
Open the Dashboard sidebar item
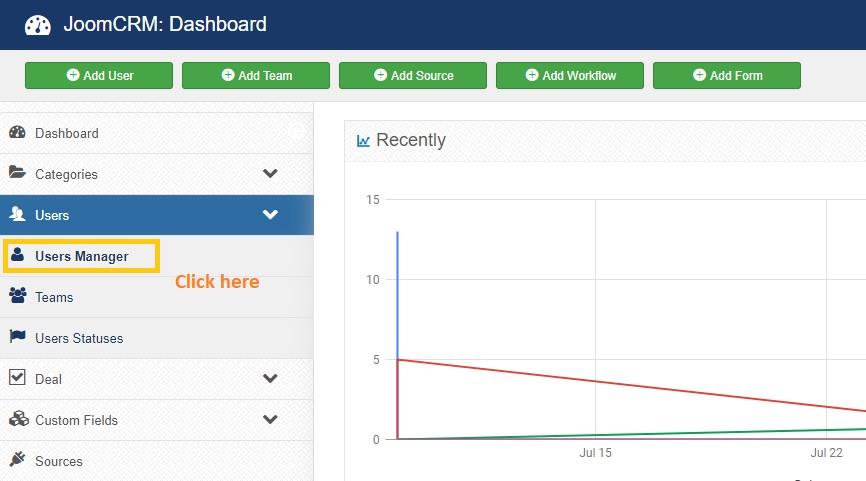point(156,133)
